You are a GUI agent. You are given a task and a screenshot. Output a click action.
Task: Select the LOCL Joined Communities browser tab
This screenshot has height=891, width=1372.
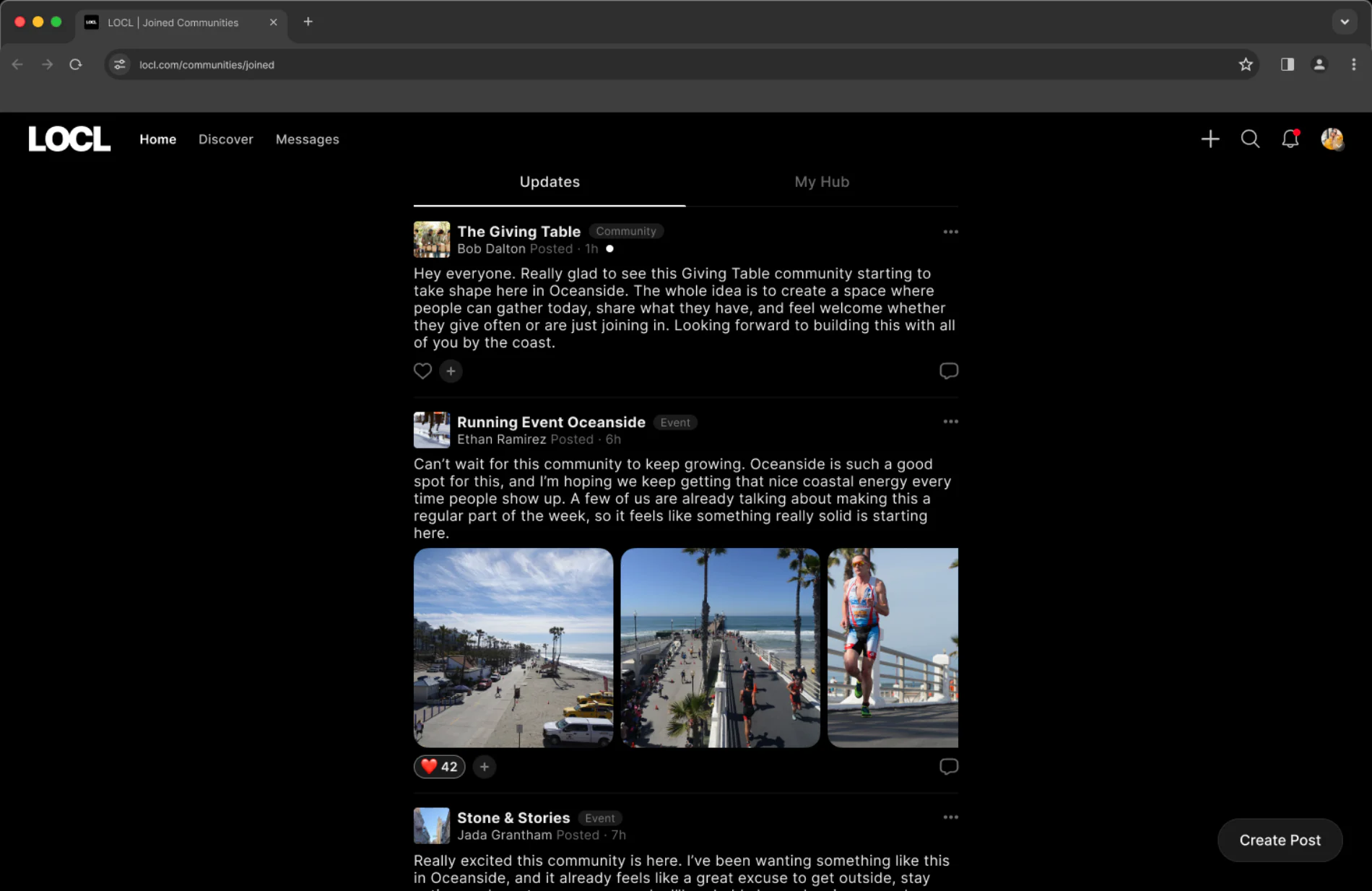182,22
